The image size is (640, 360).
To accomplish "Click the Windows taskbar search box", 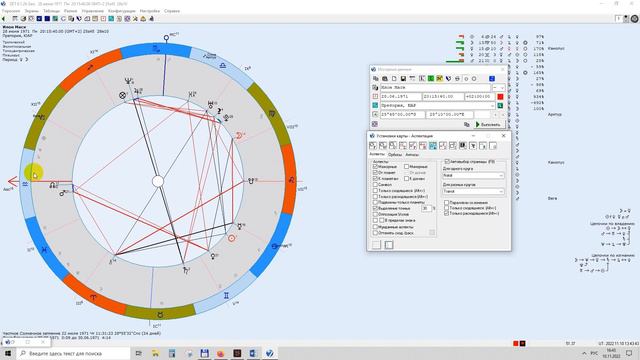I will (x=74, y=353).
